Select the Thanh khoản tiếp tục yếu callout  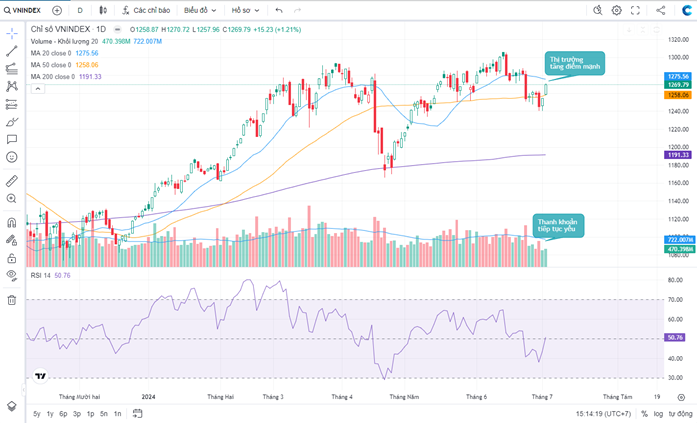pyautogui.click(x=557, y=225)
